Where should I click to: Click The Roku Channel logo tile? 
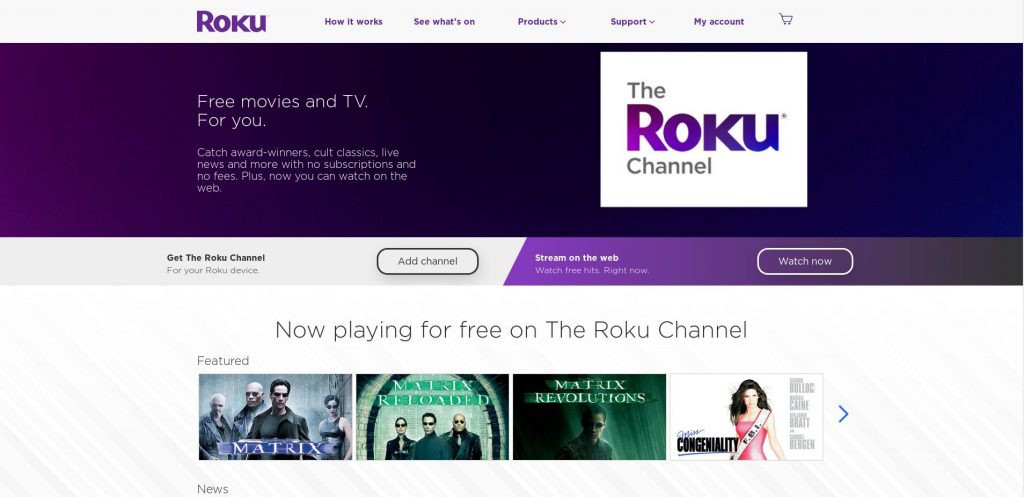(x=703, y=129)
